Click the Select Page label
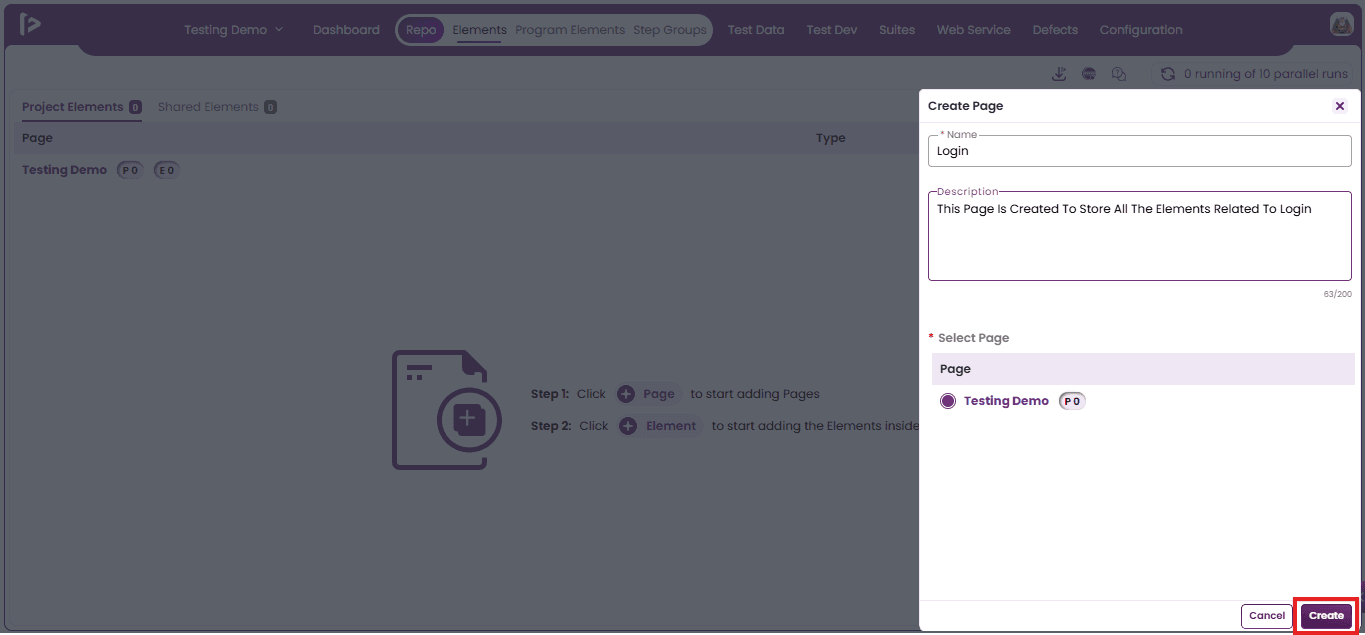Viewport: 1365px width, 635px height. click(x=973, y=338)
